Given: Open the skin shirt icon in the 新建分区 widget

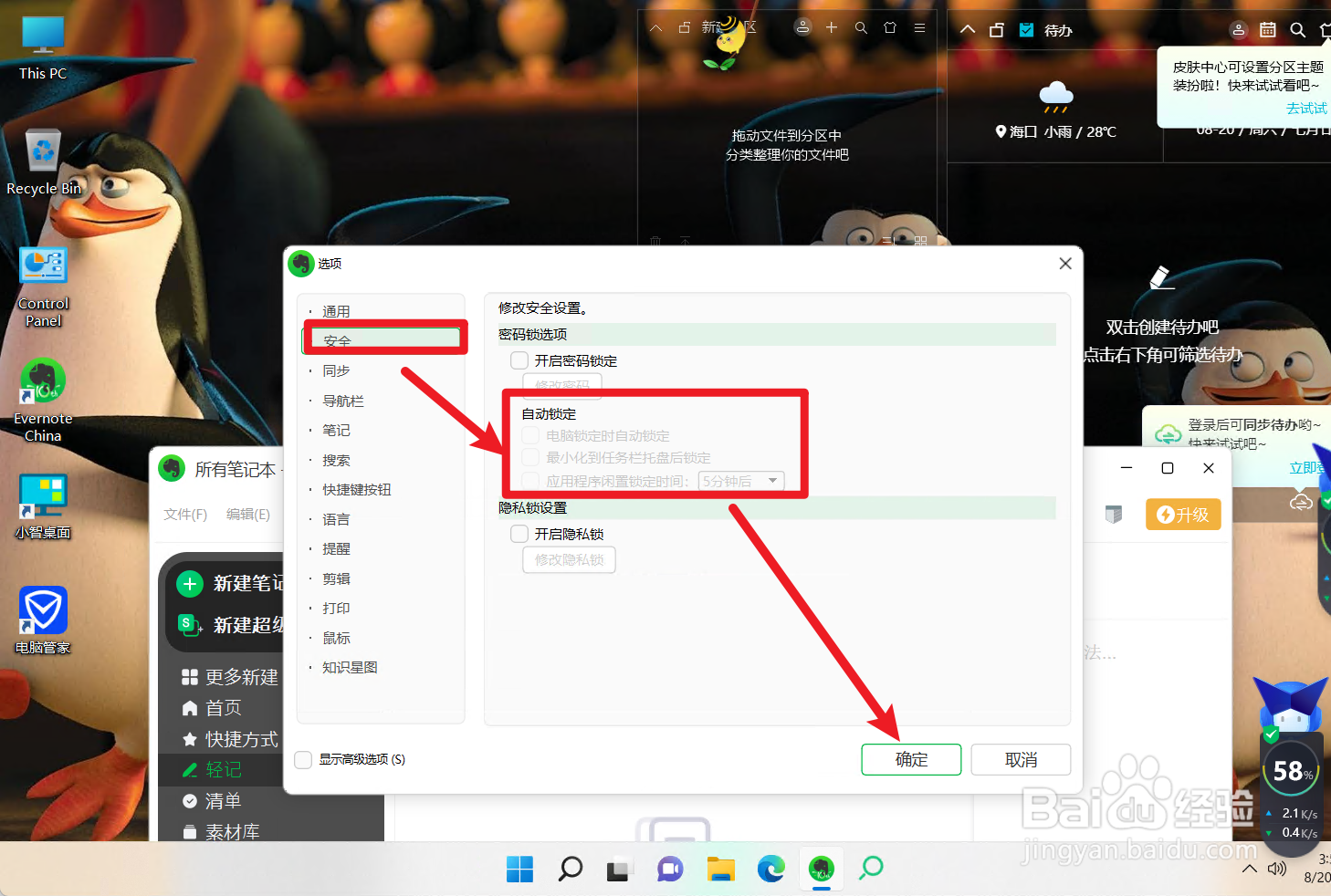Looking at the screenshot, I should click(890, 27).
